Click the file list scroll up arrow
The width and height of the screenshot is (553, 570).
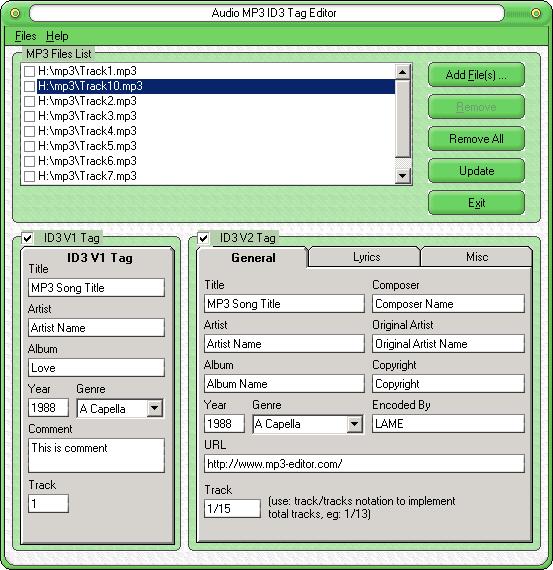(402, 72)
